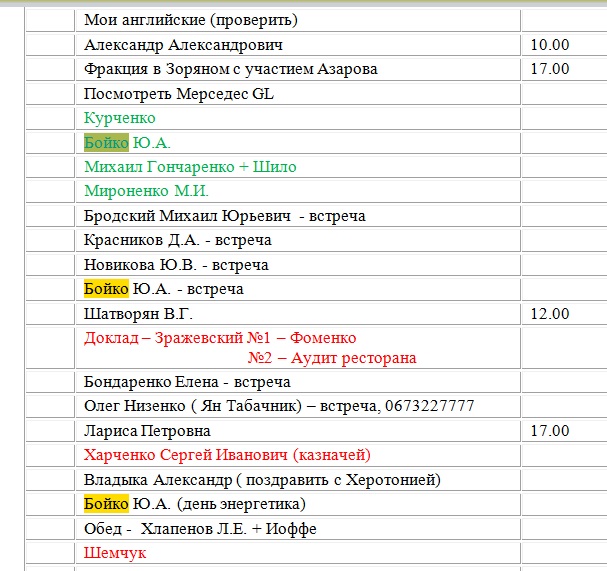This screenshot has width=607, height=571.
Task: Click the 17.00 time beside Лариса Петровна
Action: pyautogui.click(x=549, y=431)
